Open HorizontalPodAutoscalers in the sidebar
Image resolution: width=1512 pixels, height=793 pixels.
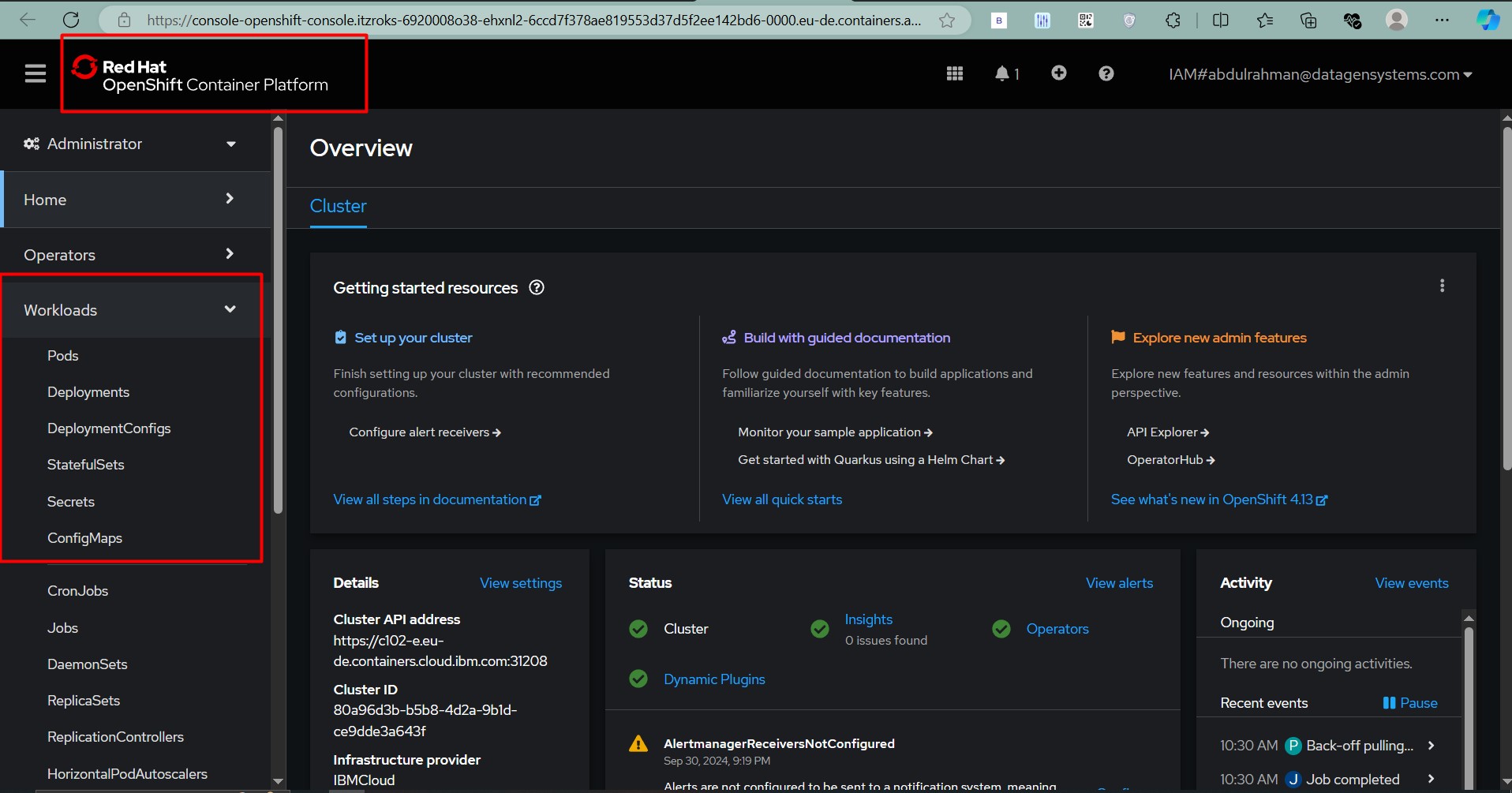[127, 774]
